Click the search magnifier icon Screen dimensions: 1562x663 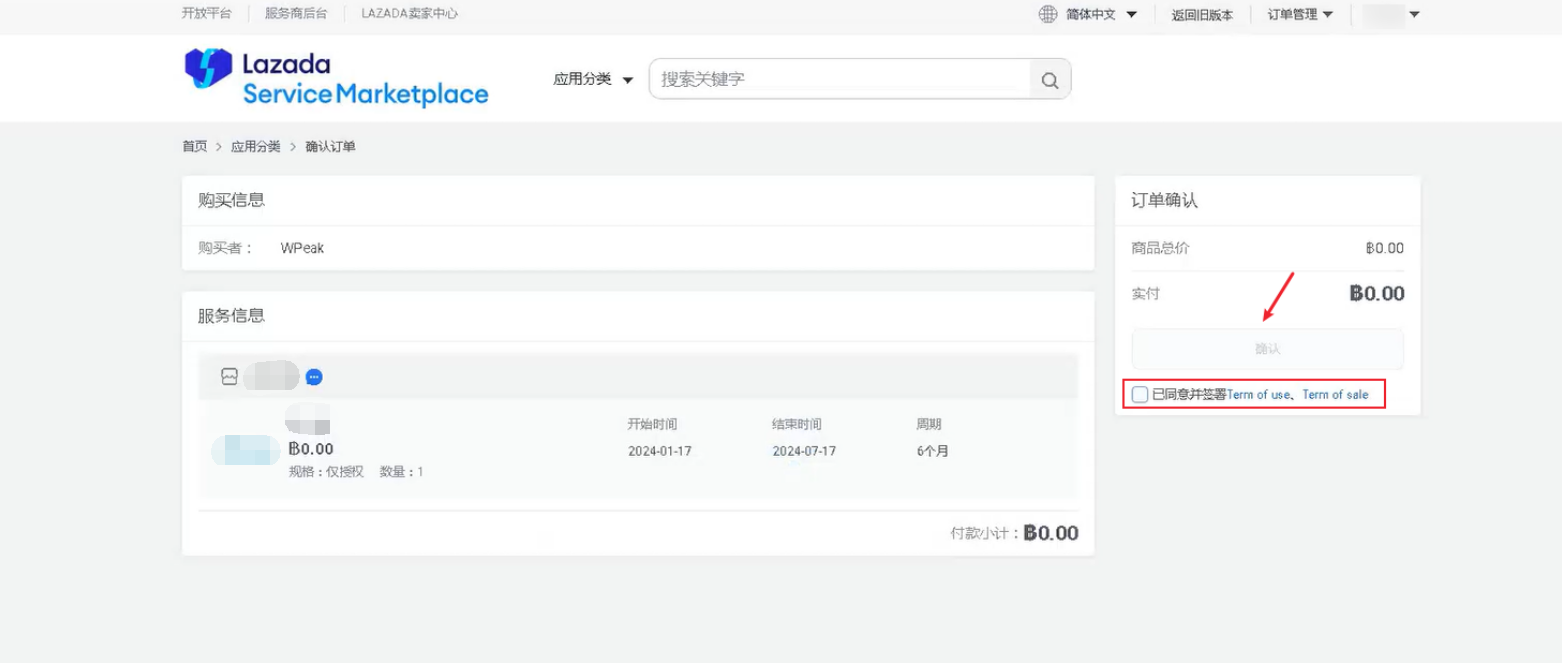(x=1049, y=80)
